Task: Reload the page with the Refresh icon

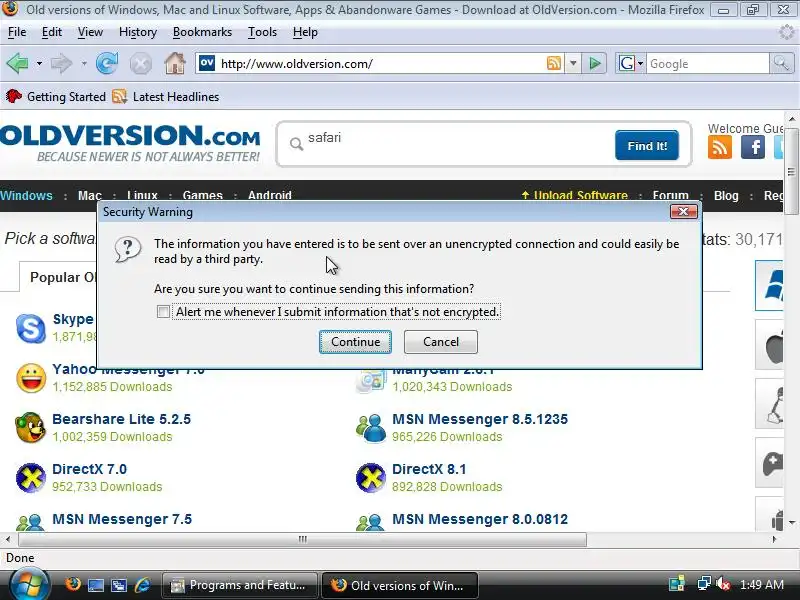Action: tap(107, 64)
